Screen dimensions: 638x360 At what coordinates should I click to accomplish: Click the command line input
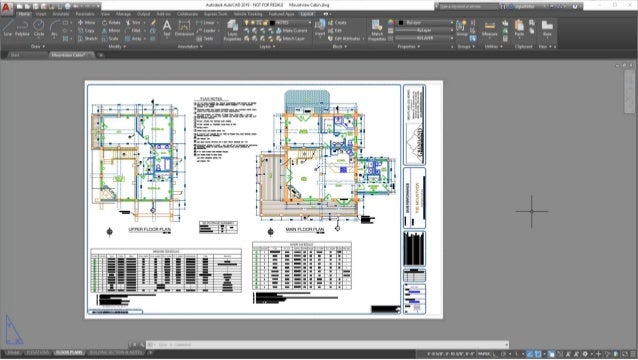(327, 345)
